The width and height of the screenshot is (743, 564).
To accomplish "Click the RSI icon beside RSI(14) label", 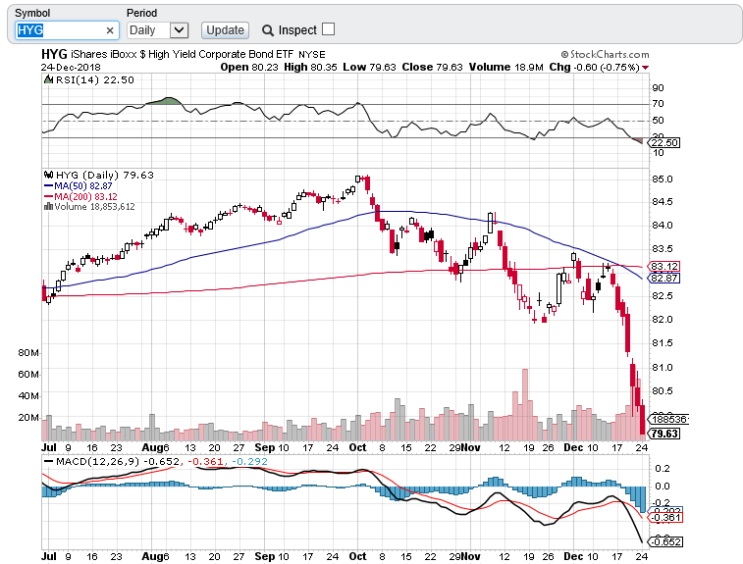I will tap(48, 80).
